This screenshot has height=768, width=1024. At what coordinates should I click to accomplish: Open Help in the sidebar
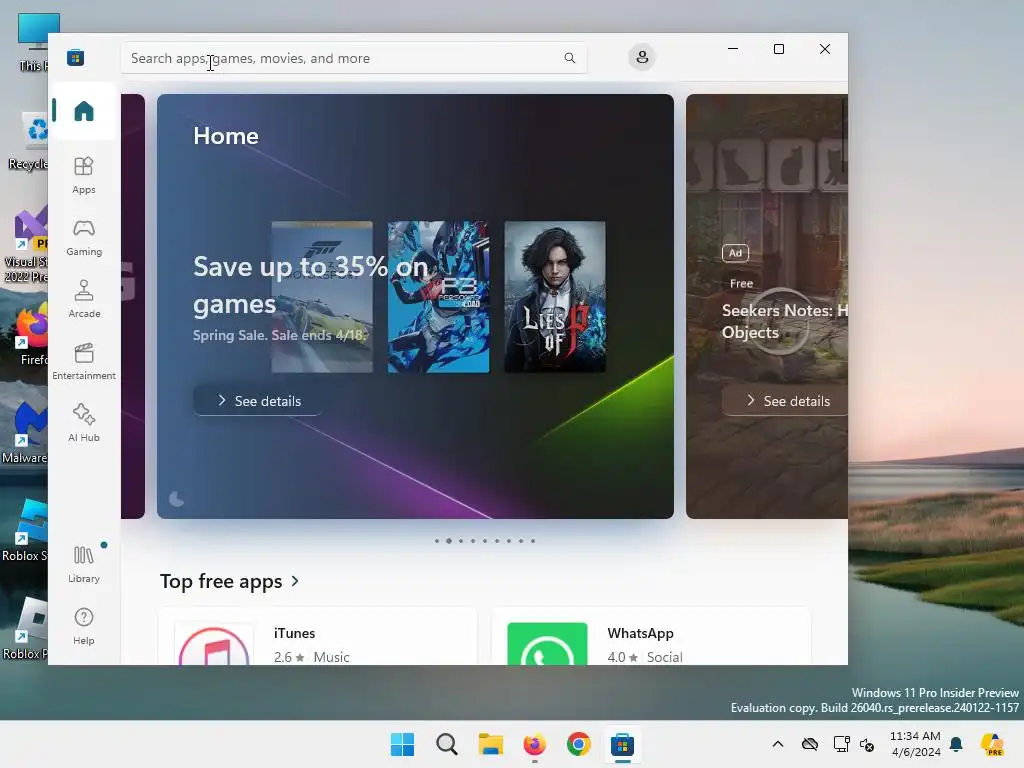point(84,626)
